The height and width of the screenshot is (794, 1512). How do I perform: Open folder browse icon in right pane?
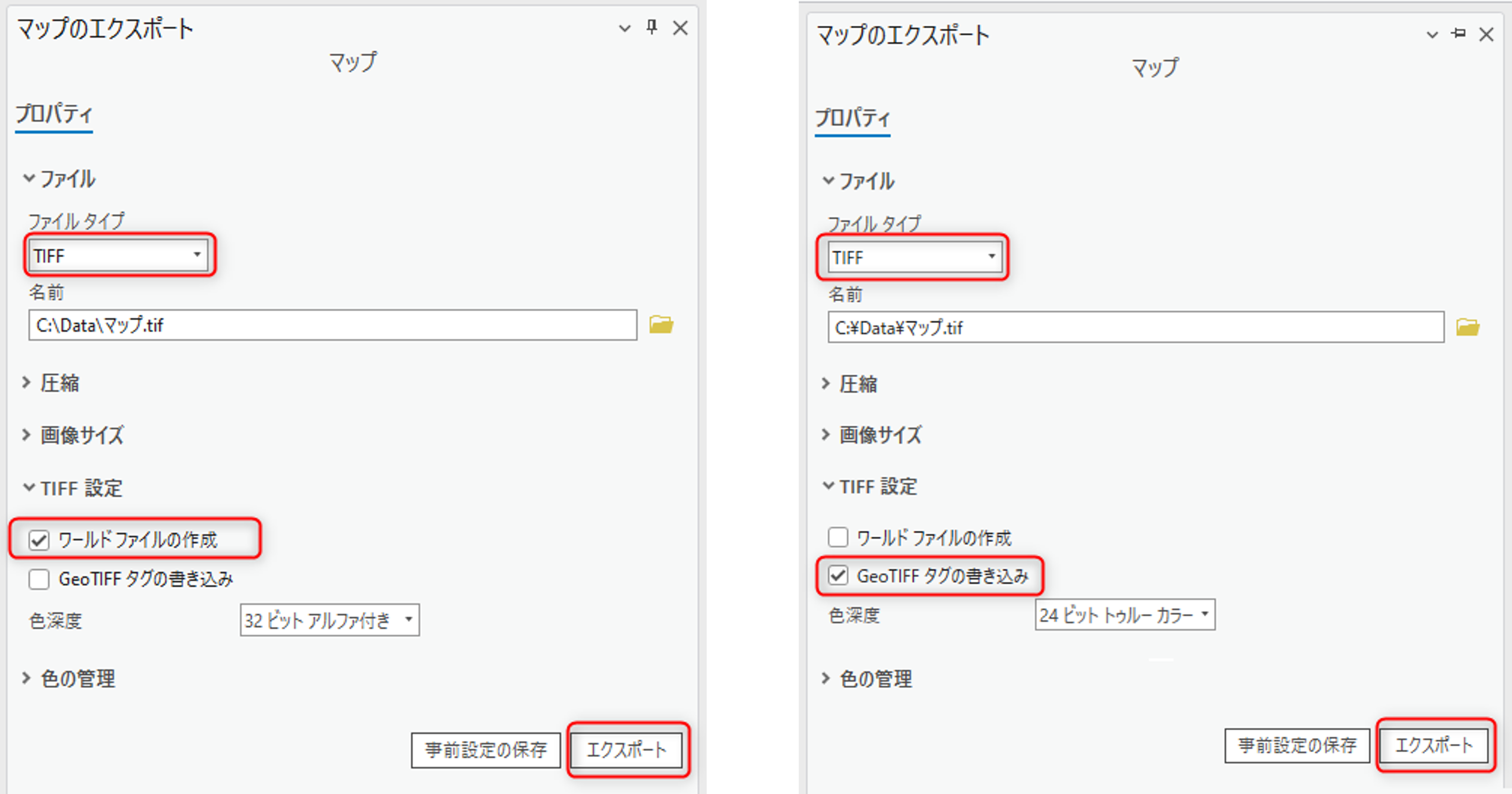[1467, 327]
